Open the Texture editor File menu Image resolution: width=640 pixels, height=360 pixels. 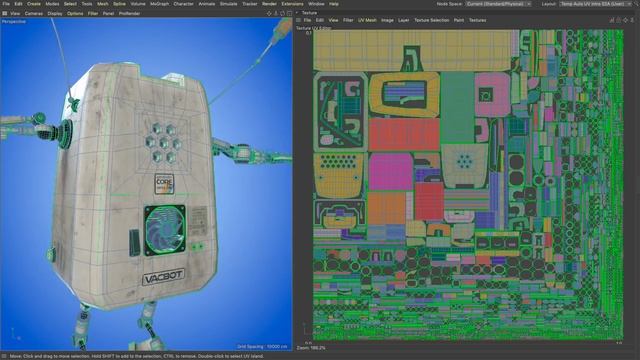tap(307, 20)
